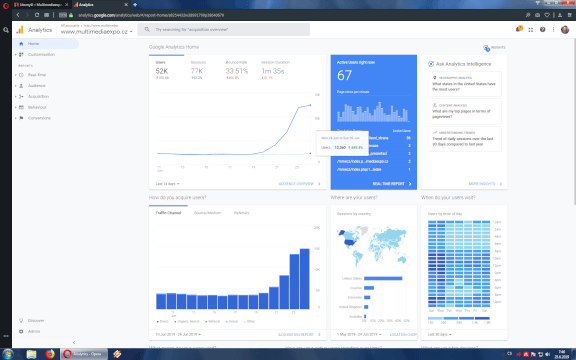Viewport: 576px width, 360px height.
Task: Open the Last 30 days dropdown
Action: click(x=439, y=335)
